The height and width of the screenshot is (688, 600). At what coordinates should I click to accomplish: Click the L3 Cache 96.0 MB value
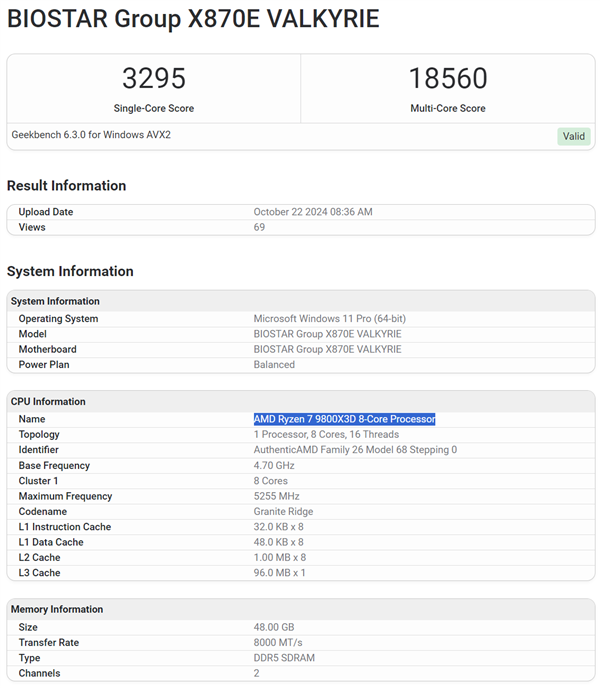[x=280, y=573]
